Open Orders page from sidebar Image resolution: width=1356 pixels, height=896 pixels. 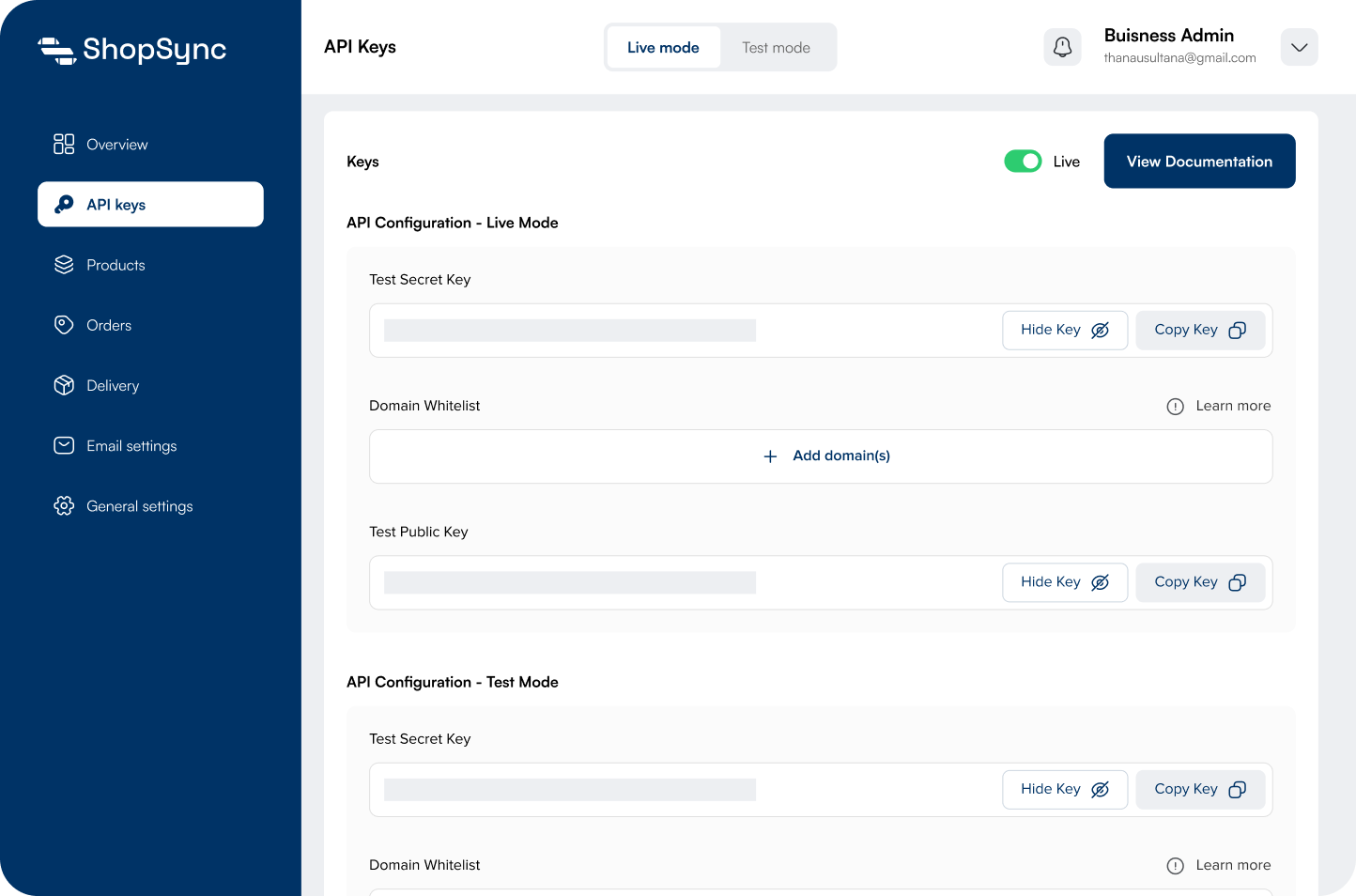[150, 325]
